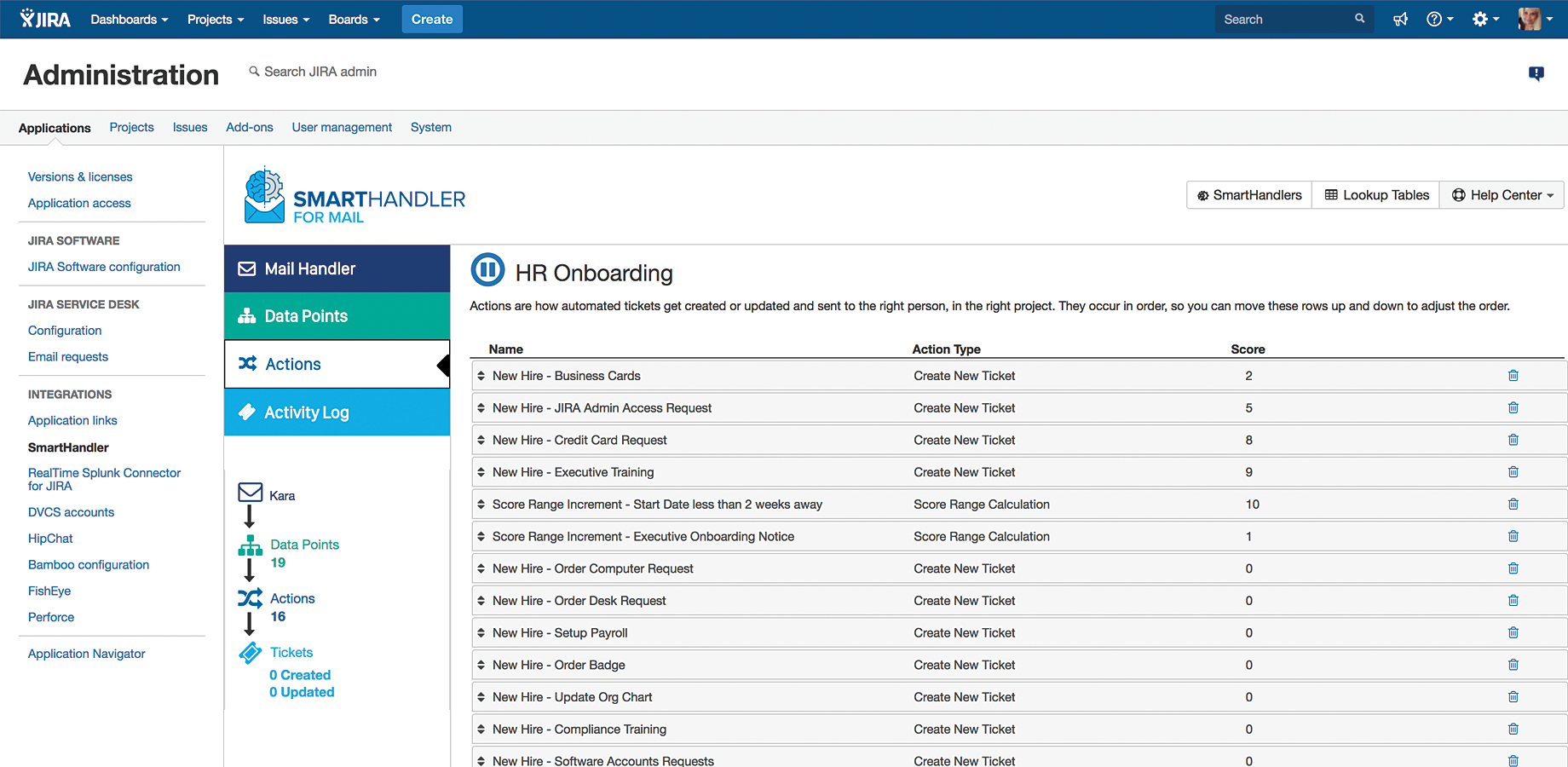Open the user avatar profile menu
1568x767 pixels.
tap(1535, 19)
